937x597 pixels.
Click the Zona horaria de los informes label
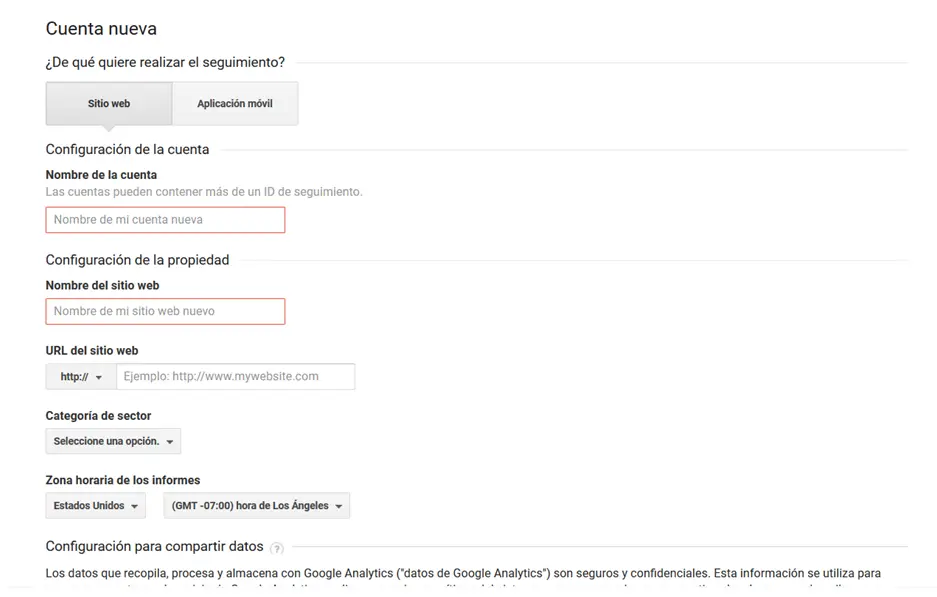point(123,480)
